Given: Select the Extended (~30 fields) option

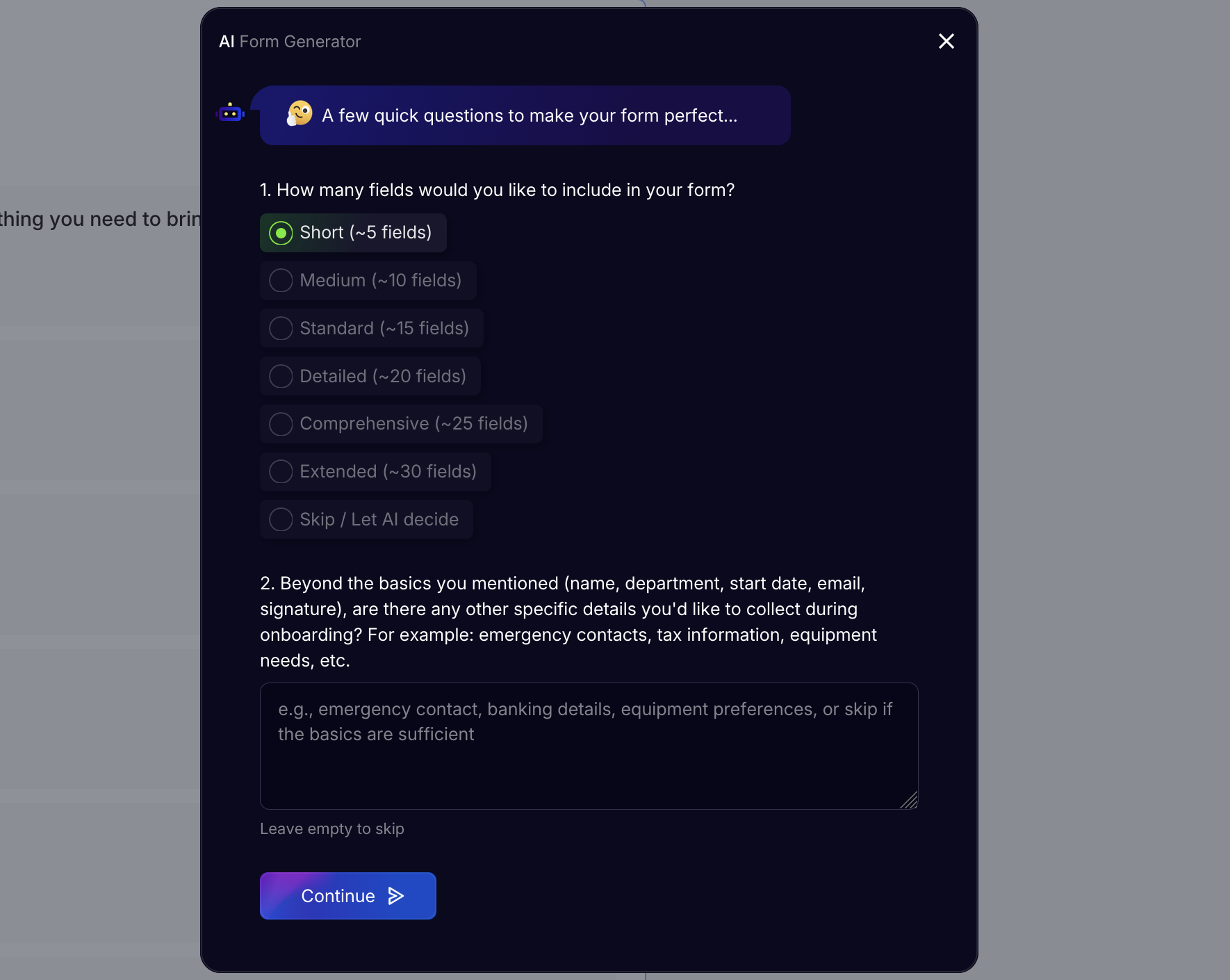Looking at the screenshot, I should point(281,471).
